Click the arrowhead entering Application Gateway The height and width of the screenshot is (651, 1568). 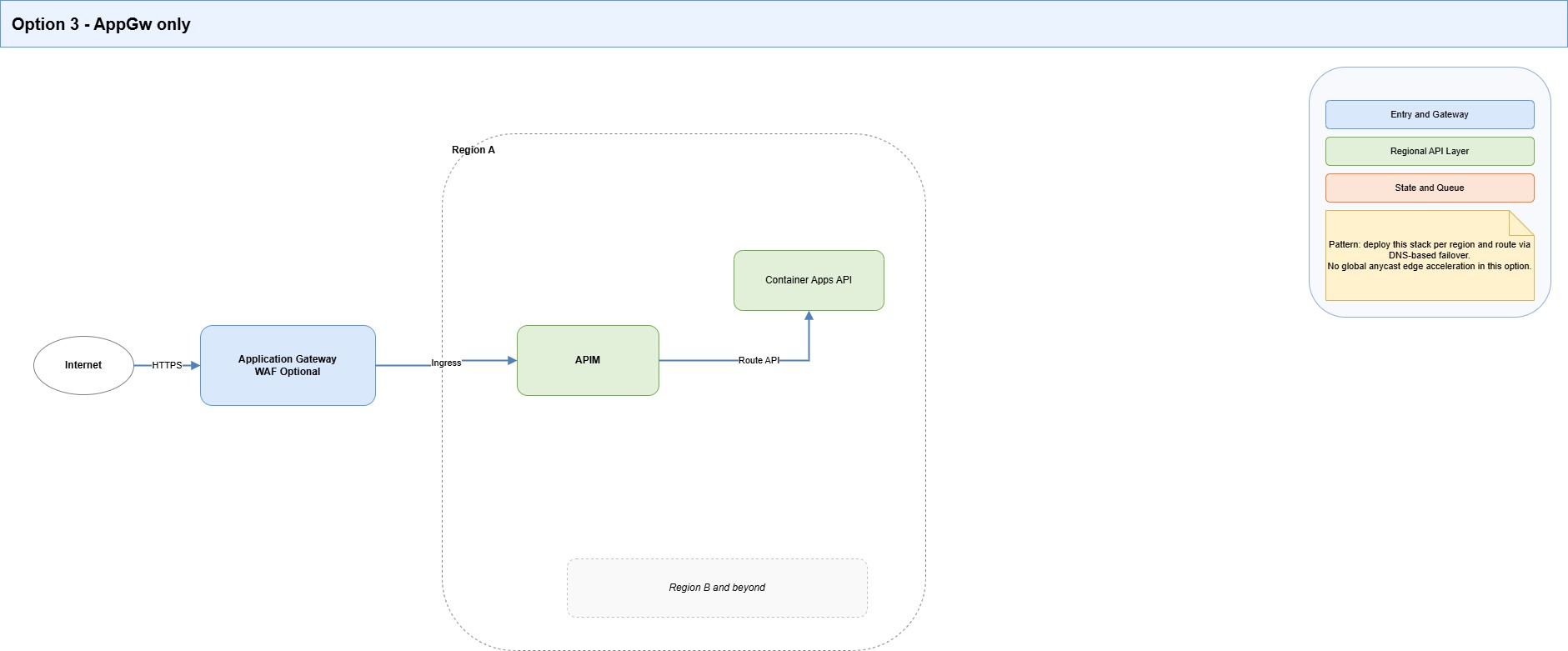click(195, 365)
